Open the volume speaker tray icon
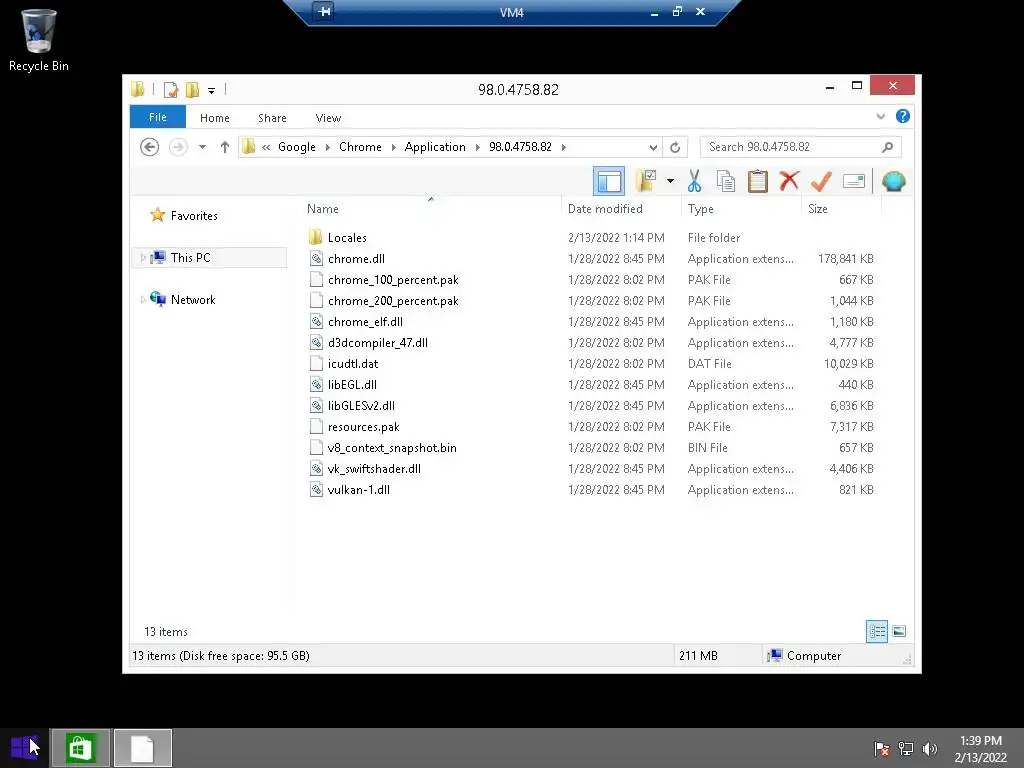 pos(929,748)
